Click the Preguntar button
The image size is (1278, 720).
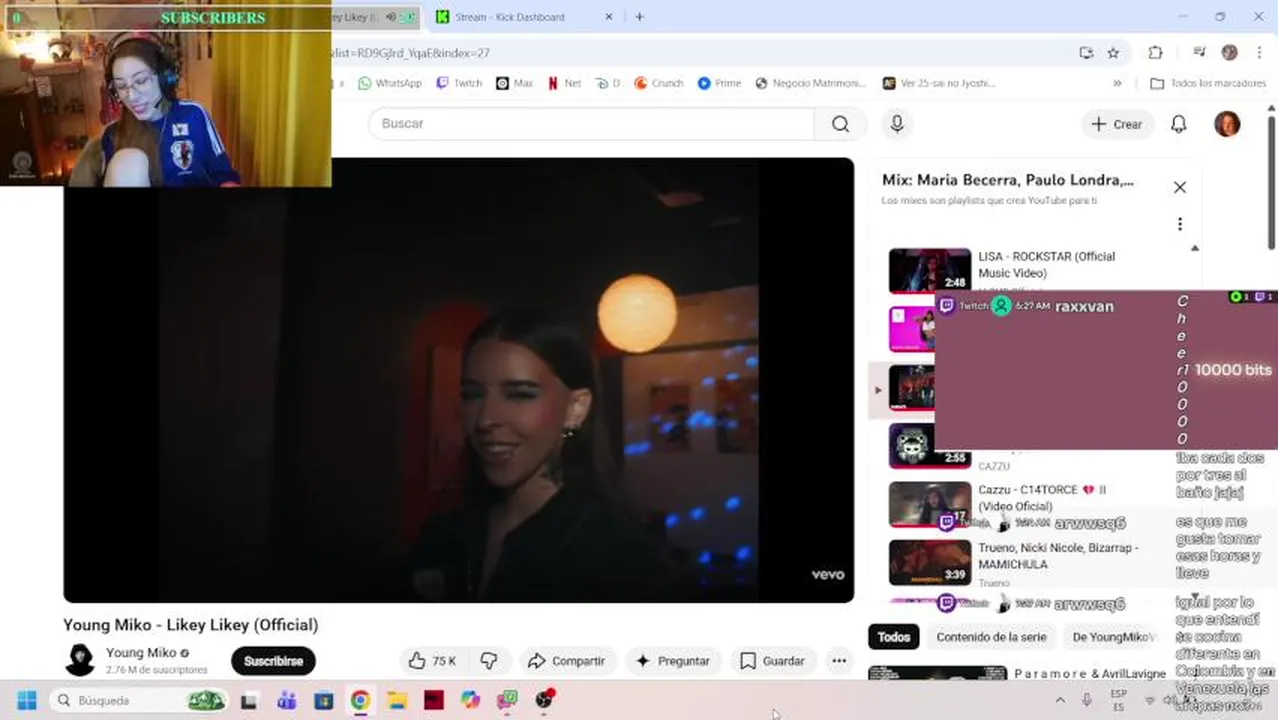(672, 661)
